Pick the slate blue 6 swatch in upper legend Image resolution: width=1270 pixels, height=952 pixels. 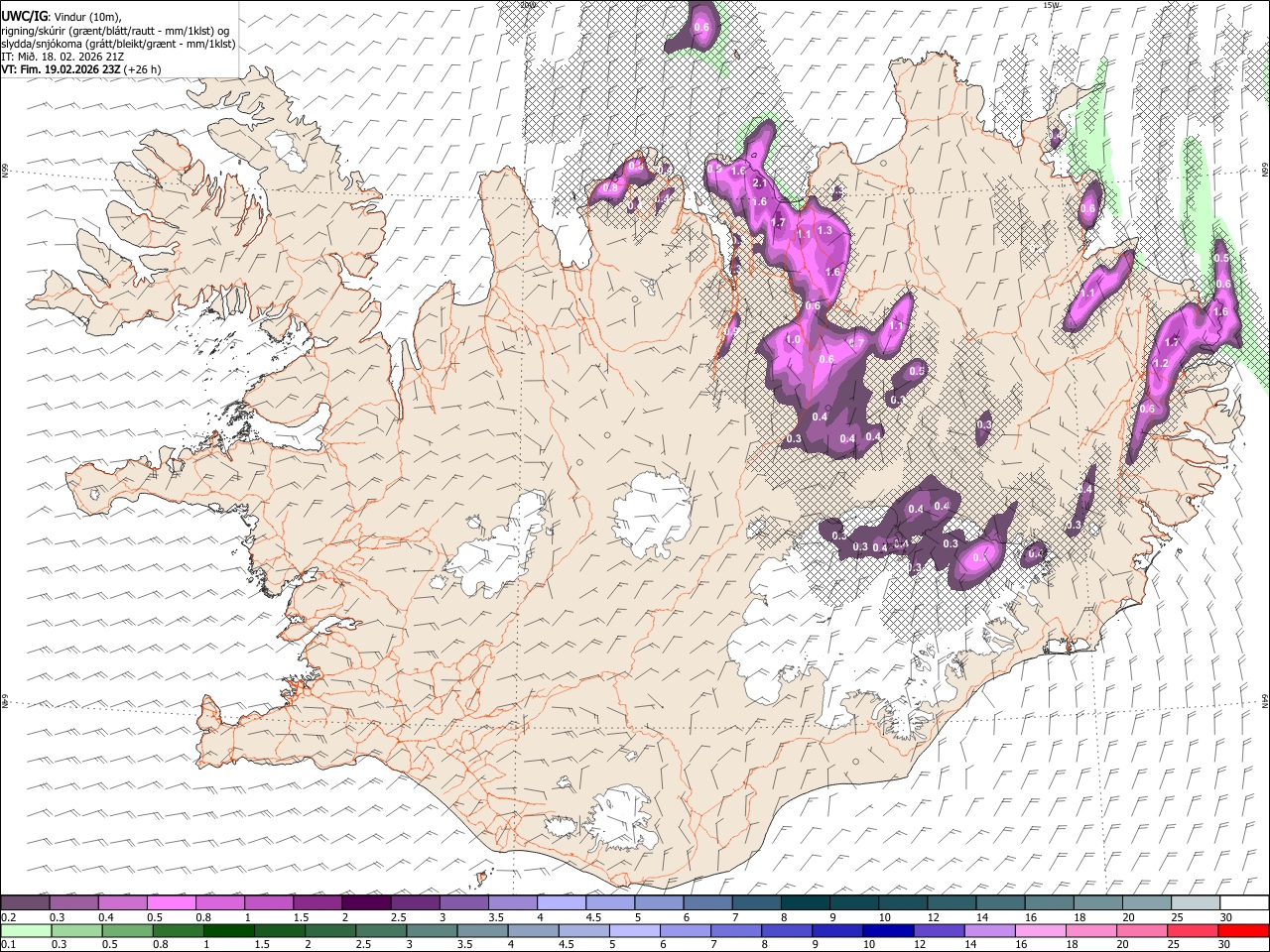708,903
